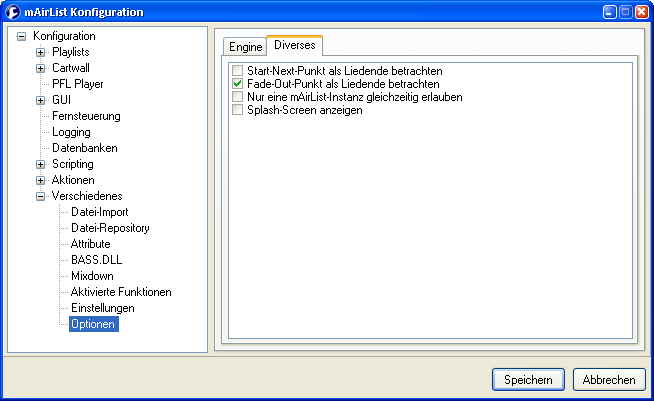Select the Aktionen tree item
654x401 pixels.
tap(73, 180)
